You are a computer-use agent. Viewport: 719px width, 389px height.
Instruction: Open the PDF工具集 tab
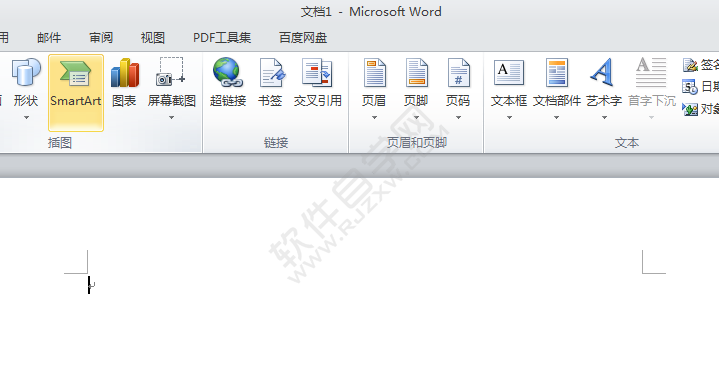pyautogui.click(x=222, y=38)
